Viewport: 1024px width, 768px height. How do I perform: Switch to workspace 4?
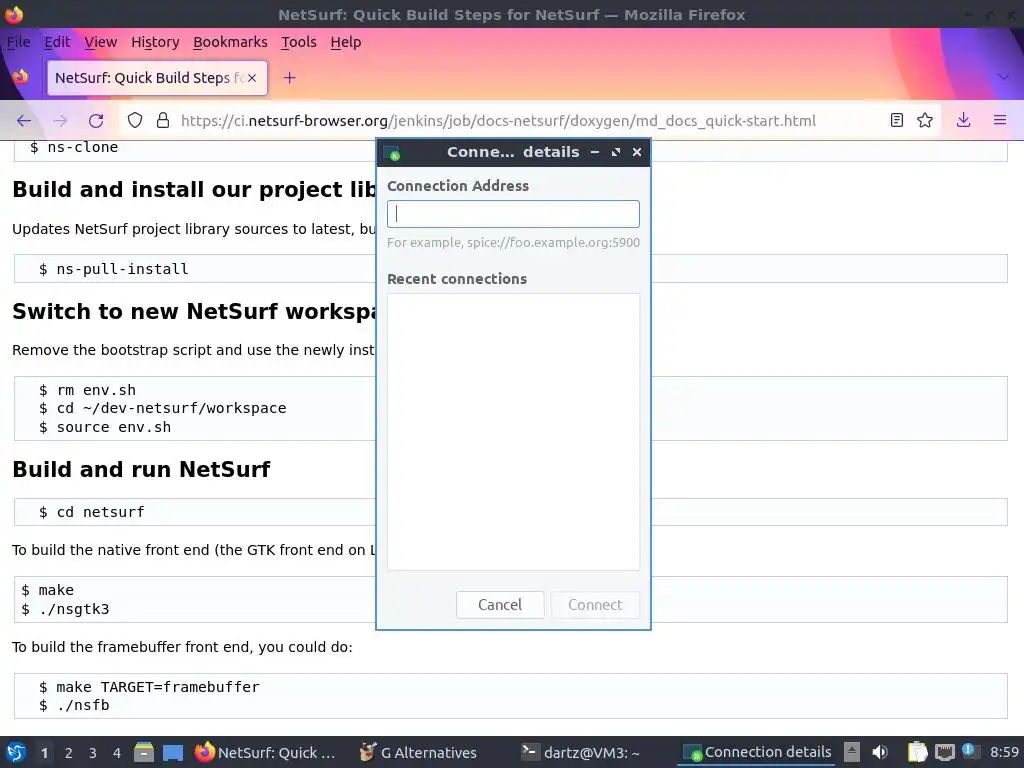(117, 753)
